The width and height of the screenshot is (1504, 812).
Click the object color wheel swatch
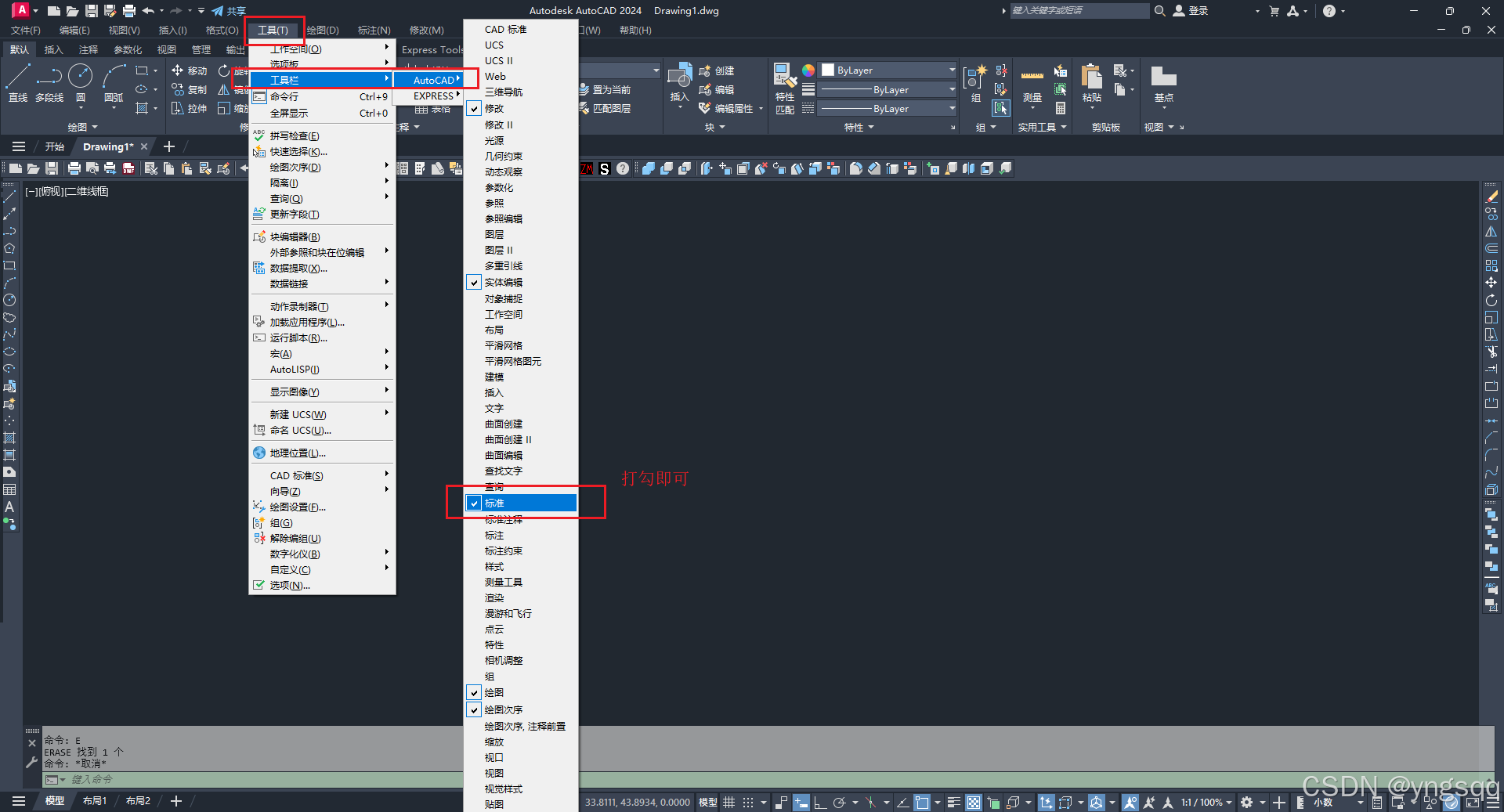pyautogui.click(x=808, y=70)
